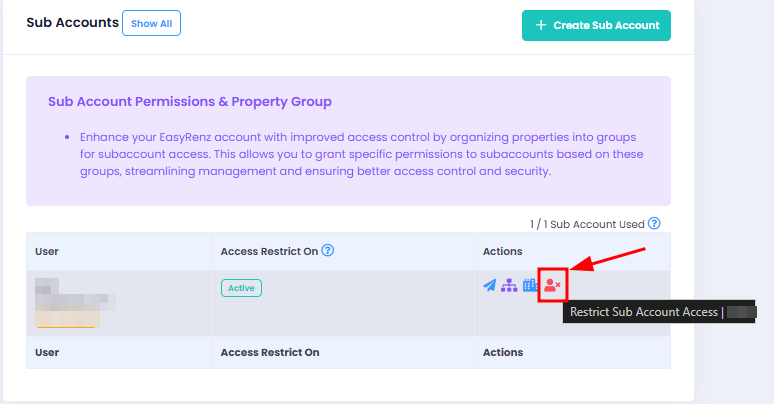Screen dimensions: 774x404
Task: Click the bottom User footer header
Action: point(47,353)
